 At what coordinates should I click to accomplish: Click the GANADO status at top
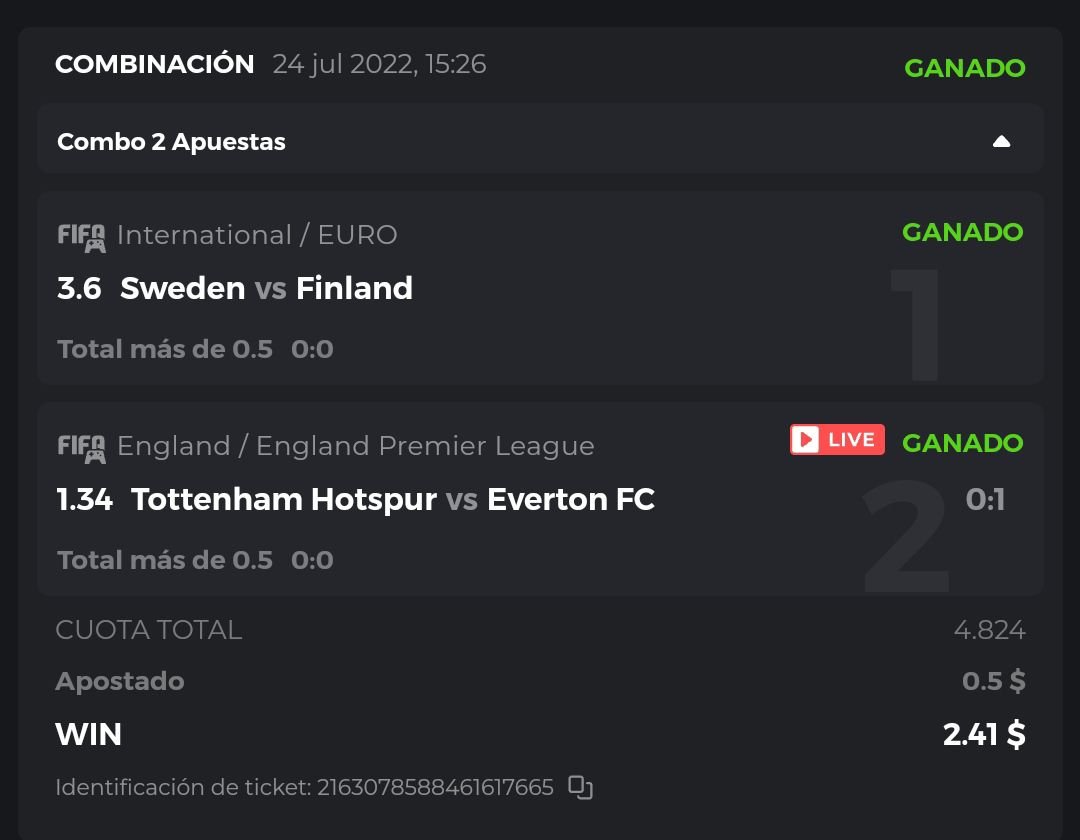point(964,68)
